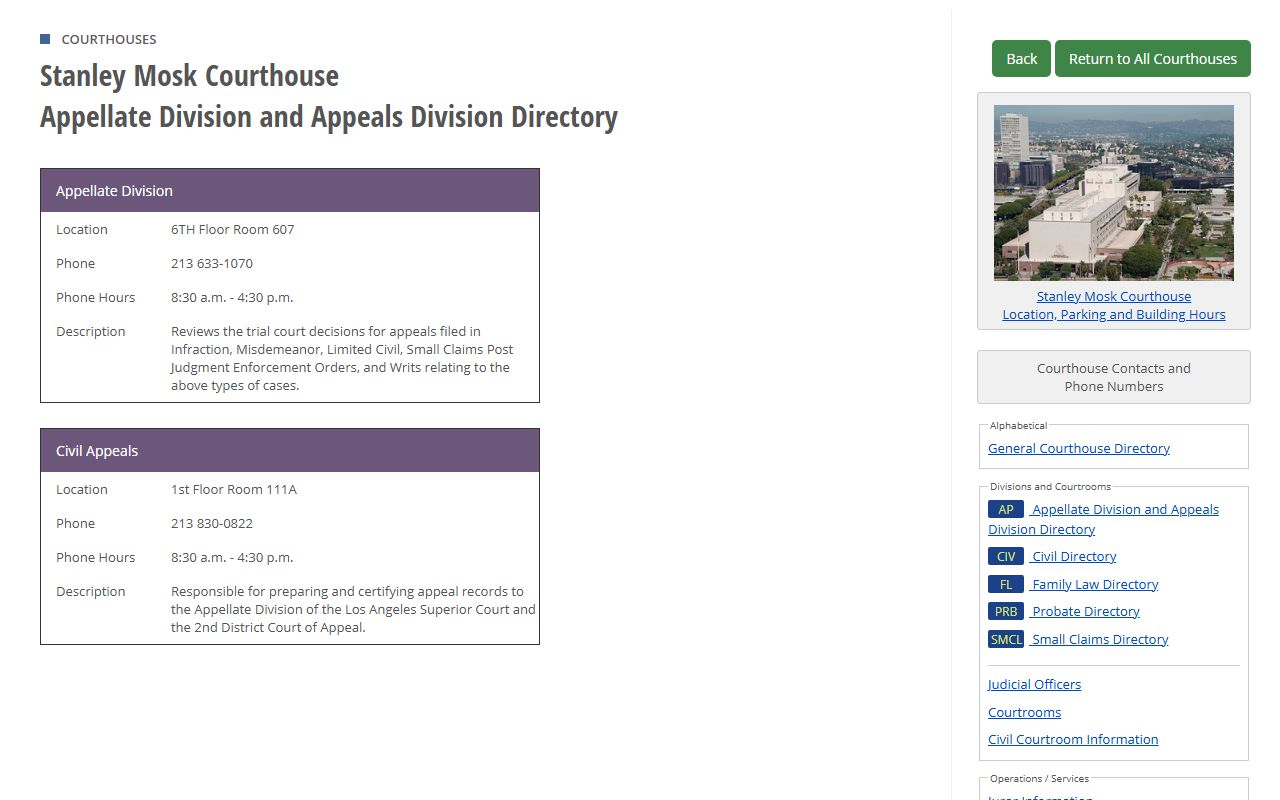Click location text 1st Floor Room 111A
The width and height of the screenshot is (1280, 800).
234,489
